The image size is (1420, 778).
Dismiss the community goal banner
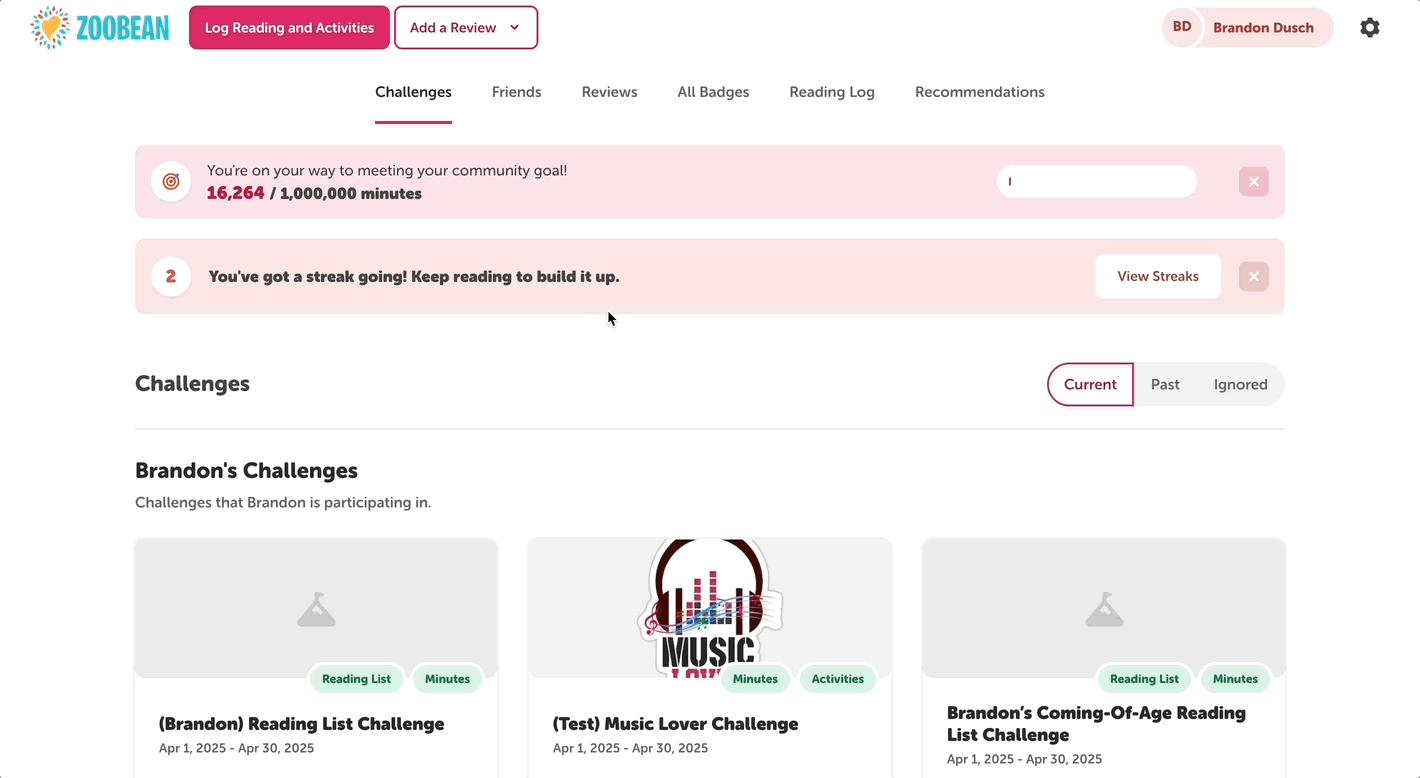coord(1253,181)
